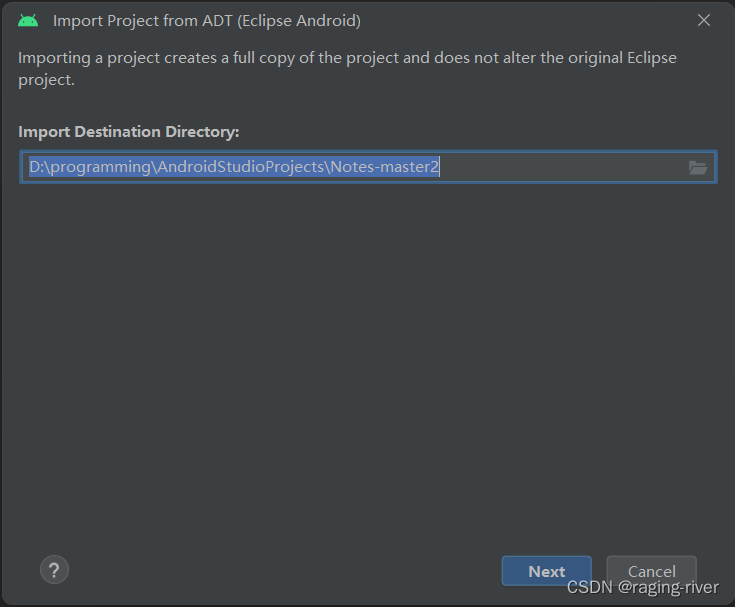Click the dialog title Import Project from ADT
735x607 pixels.
click(207, 21)
